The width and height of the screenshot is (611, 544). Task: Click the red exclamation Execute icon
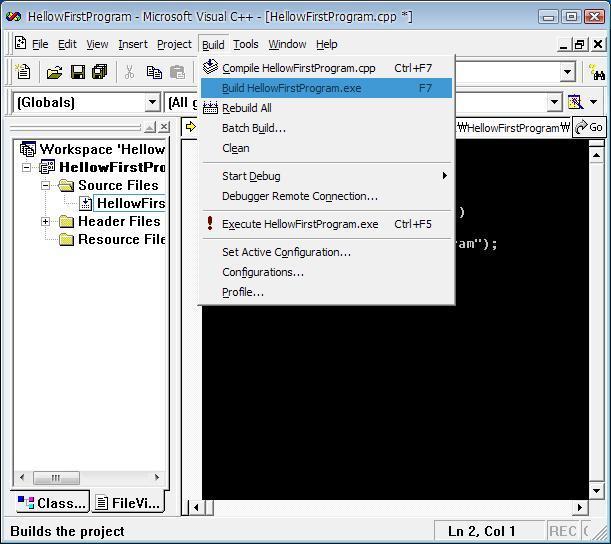[210, 223]
